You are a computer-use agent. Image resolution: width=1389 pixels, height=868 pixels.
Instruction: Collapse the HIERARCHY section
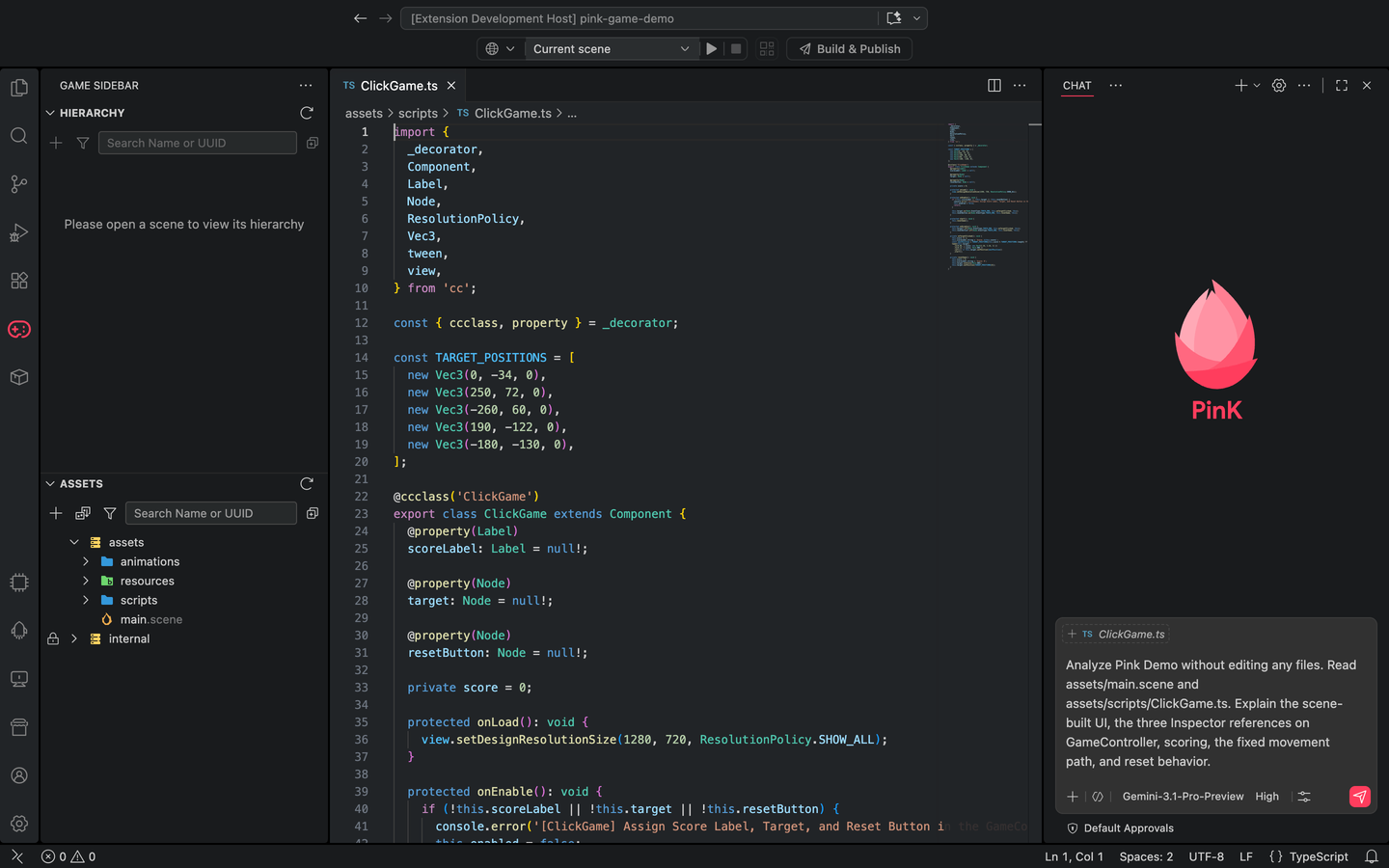click(50, 113)
